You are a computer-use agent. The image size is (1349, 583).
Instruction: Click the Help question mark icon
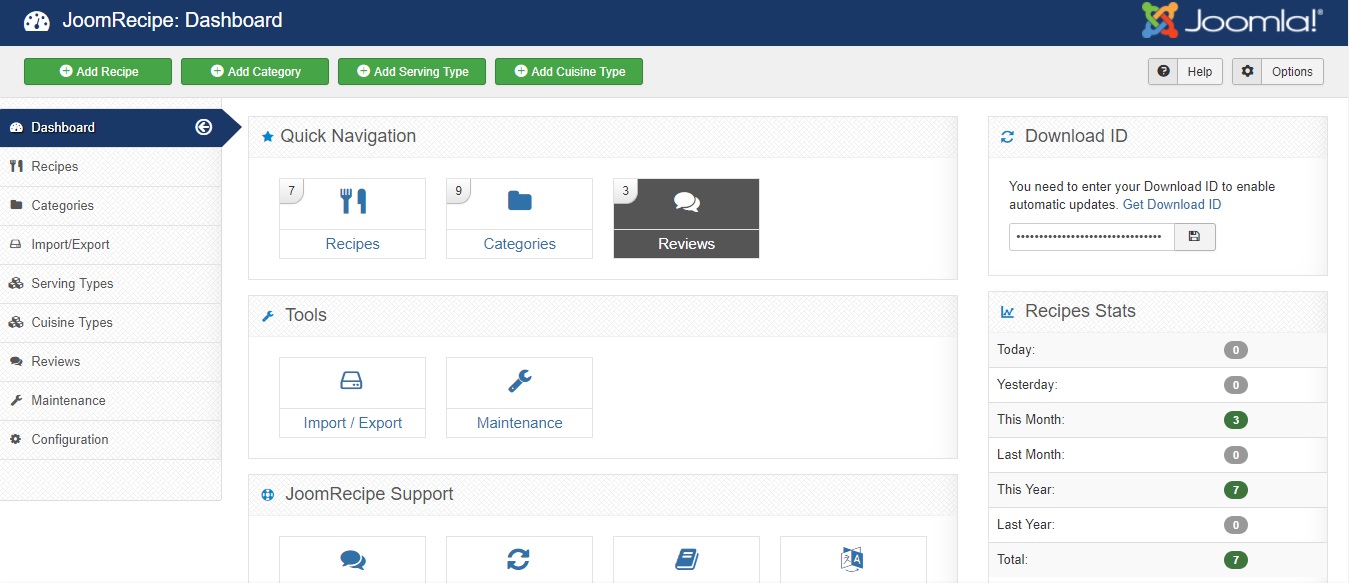pos(1163,72)
